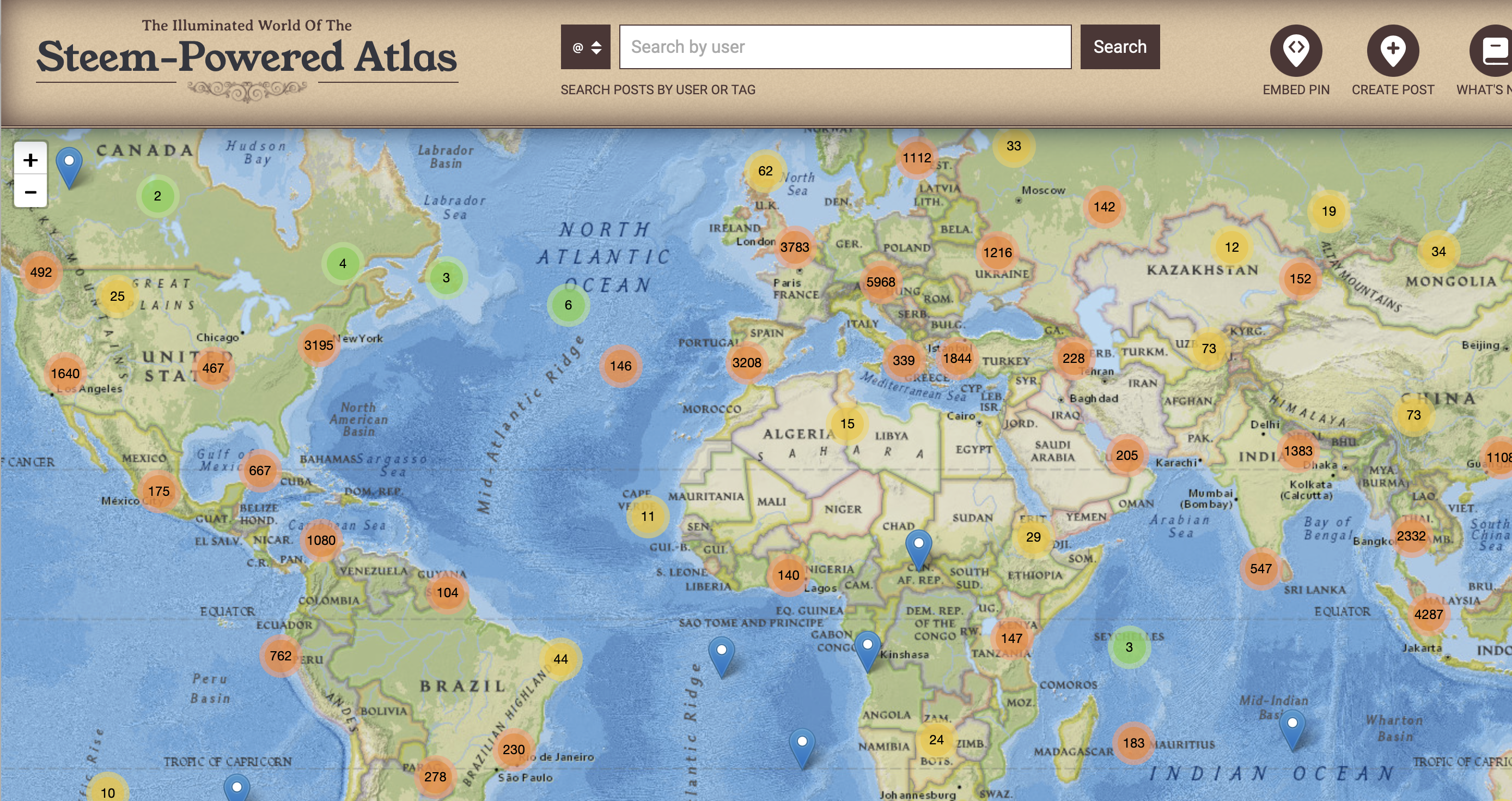Select the blue pin beside Kinshasa

(x=867, y=651)
